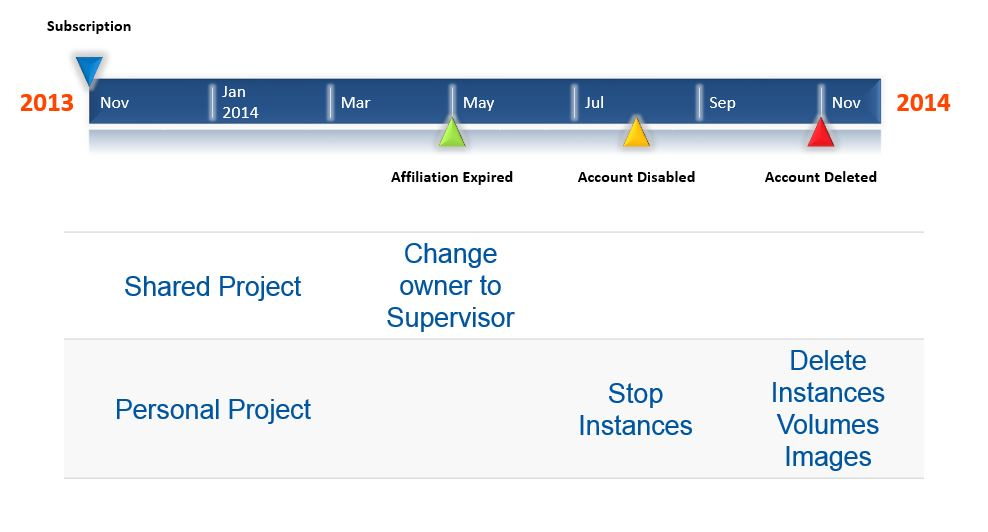988x532 pixels.
Task: Click the Subscription heading text
Action: pos(89,26)
